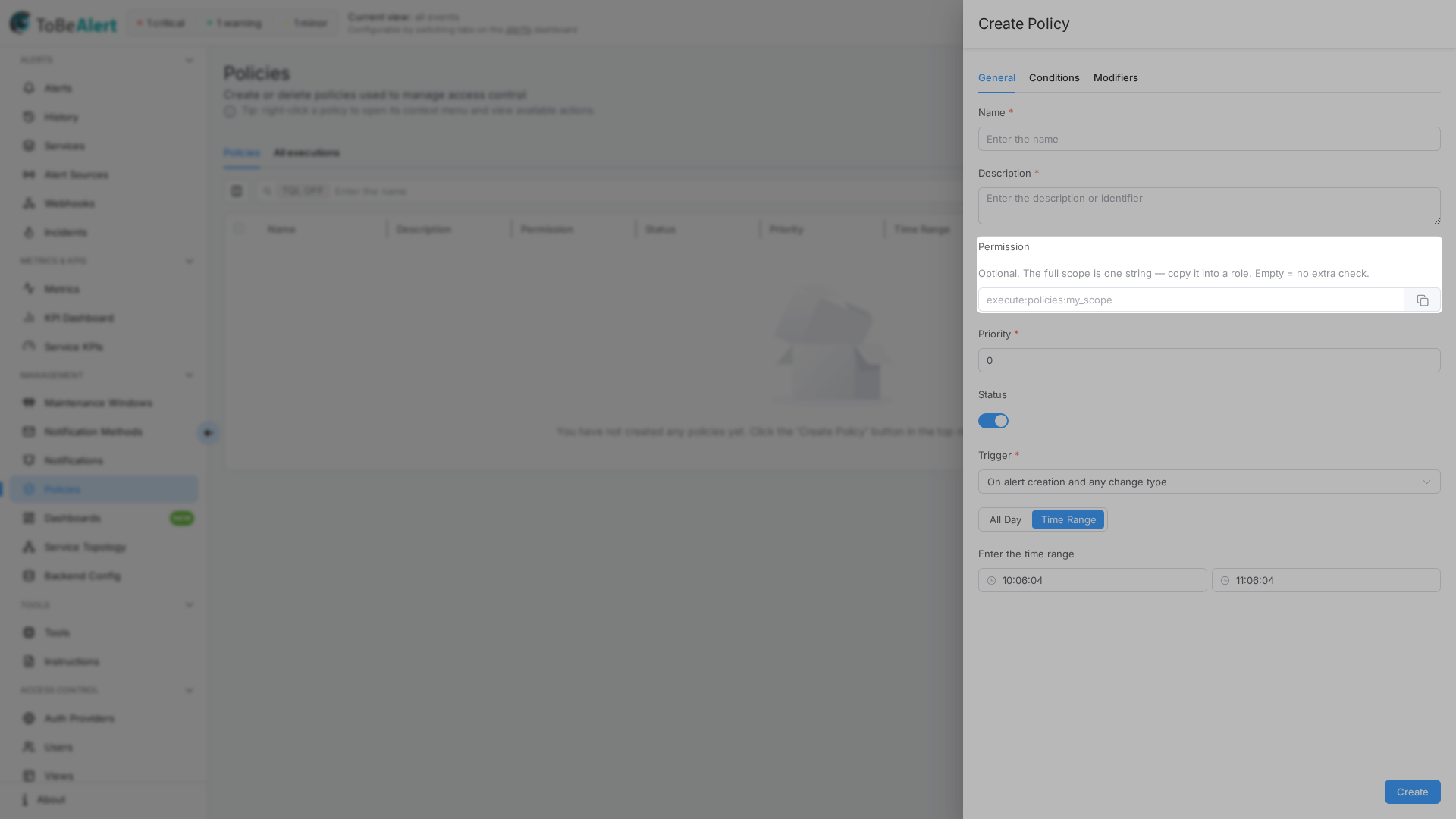
Task: Open the start time picker 10:06:04
Action: point(1092,580)
